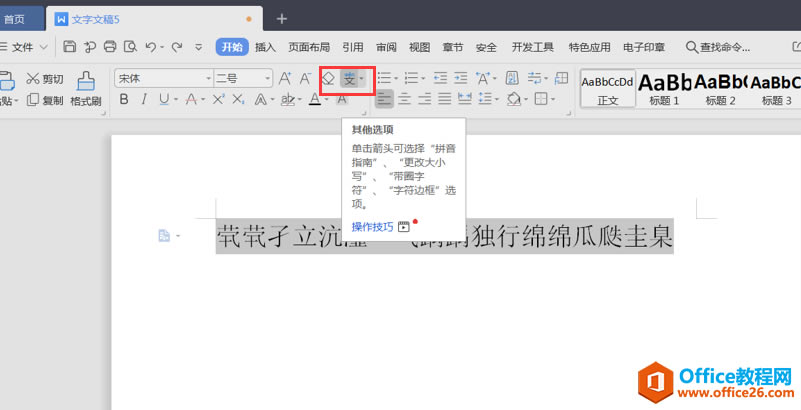The height and width of the screenshot is (410, 801).
Task: Open the 二号 font size dropdown
Action: [x=243, y=79]
